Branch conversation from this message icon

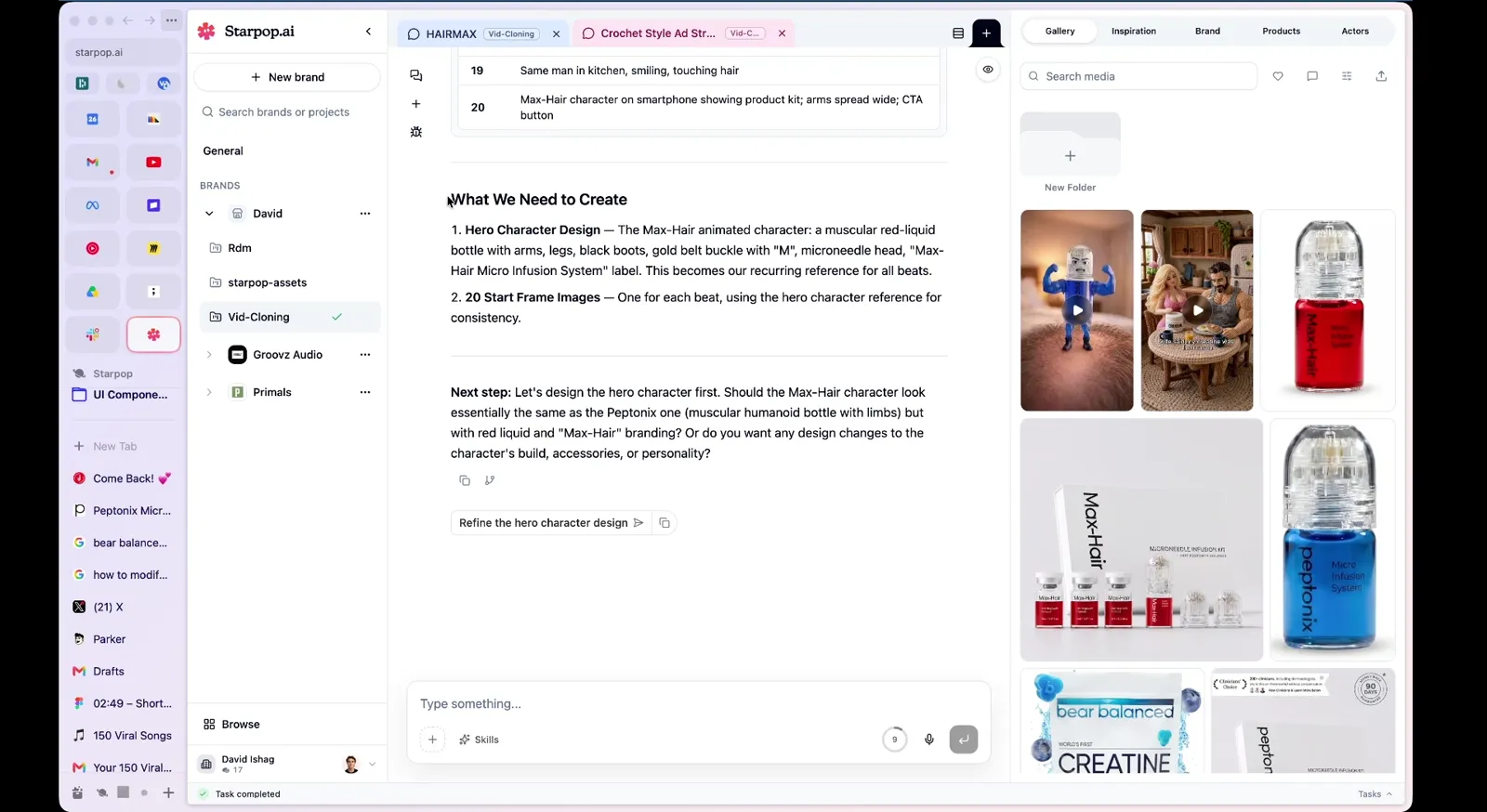[490, 480]
